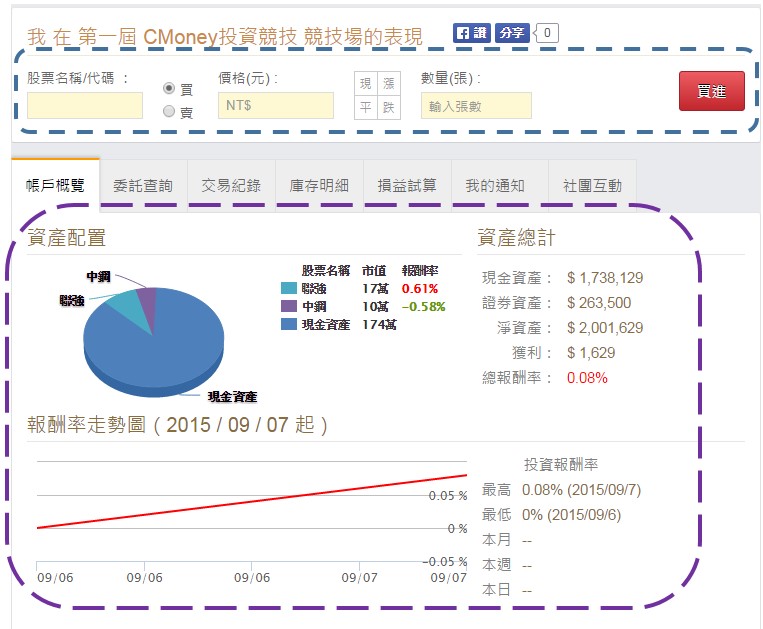Click the 10萬 market value entry
Image resolution: width=763 pixels, height=629 pixels.
point(376,306)
